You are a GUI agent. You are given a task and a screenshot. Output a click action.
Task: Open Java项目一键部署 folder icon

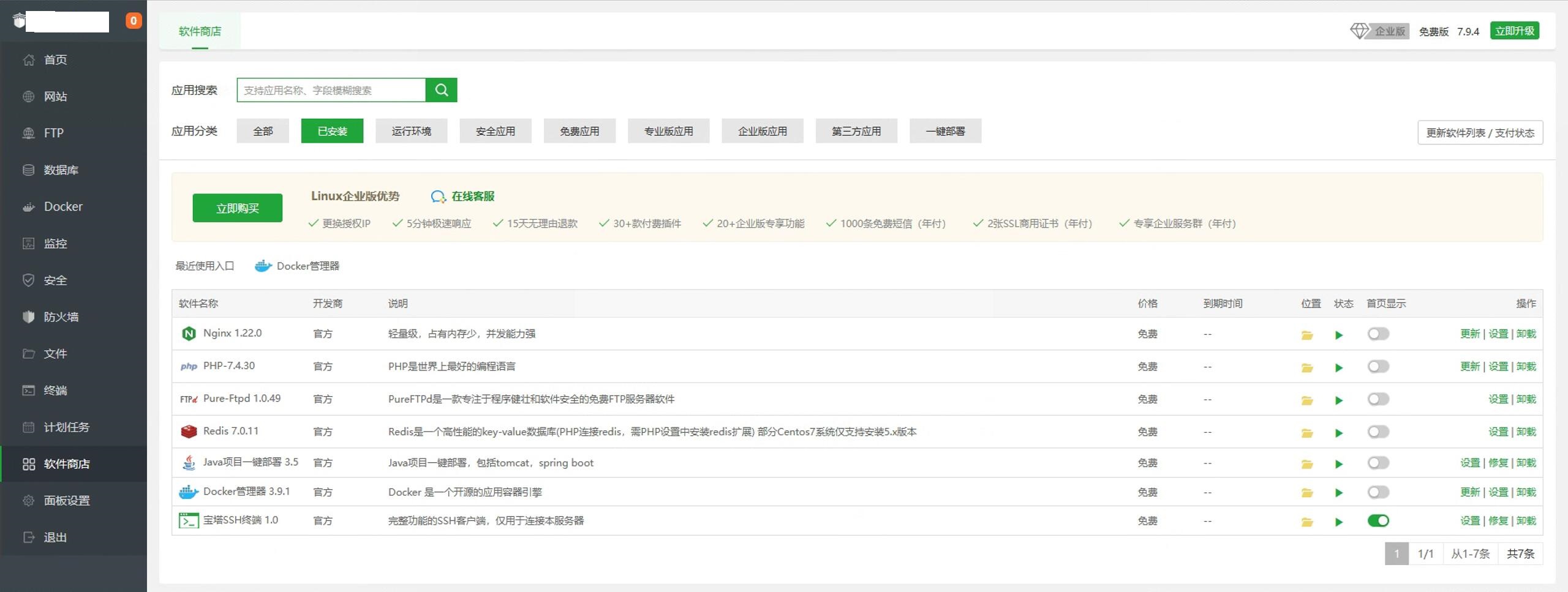1306,464
